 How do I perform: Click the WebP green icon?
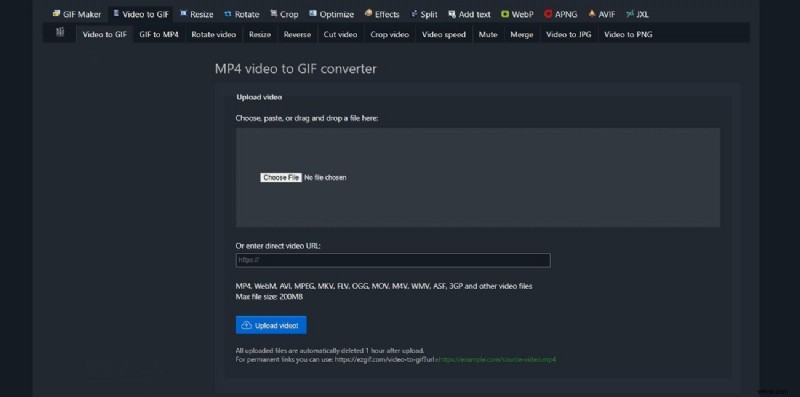point(505,14)
